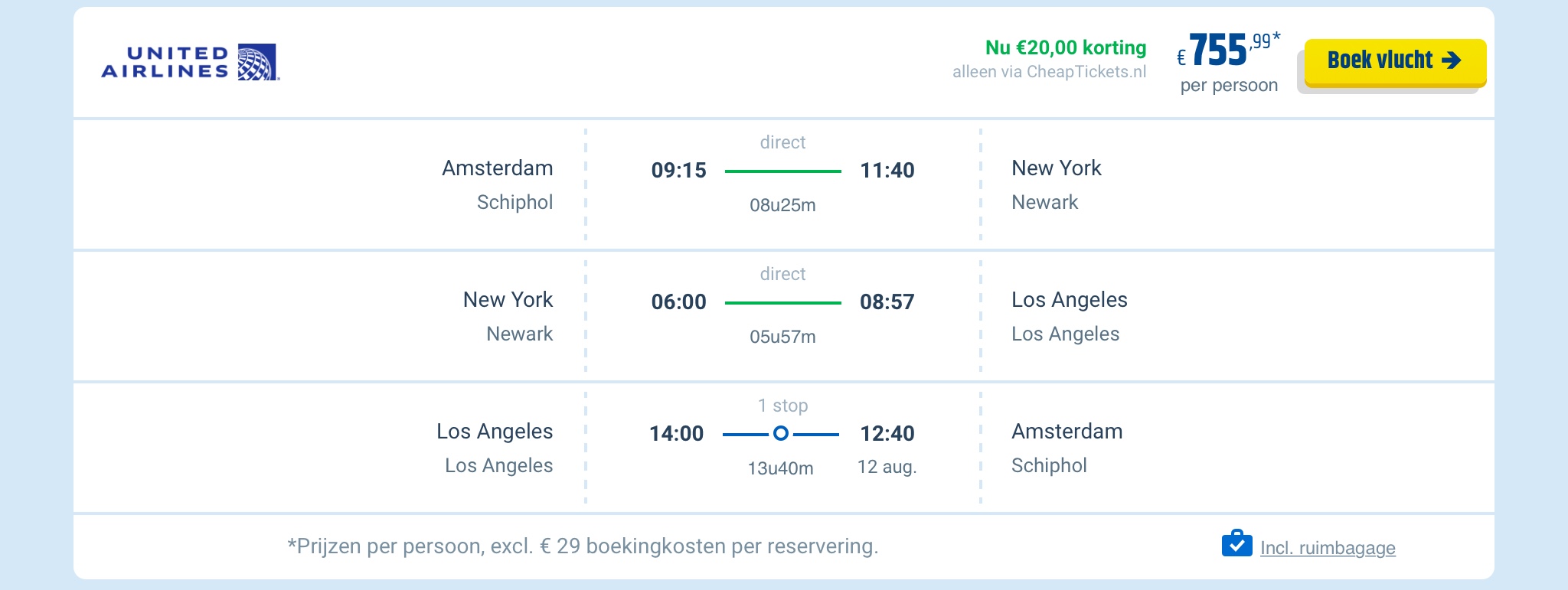Click the €755,99 price per person

[x=1228, y=51]
